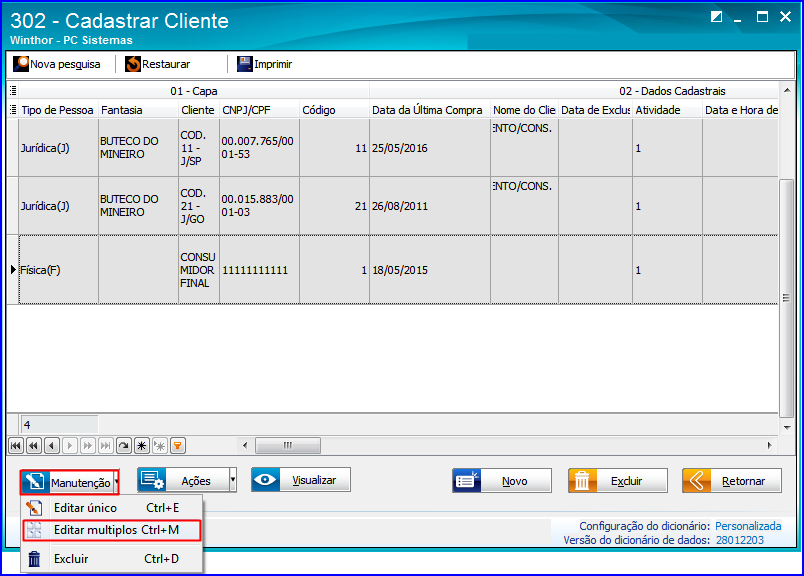Click the Visualizar button label

coord(314,480)
